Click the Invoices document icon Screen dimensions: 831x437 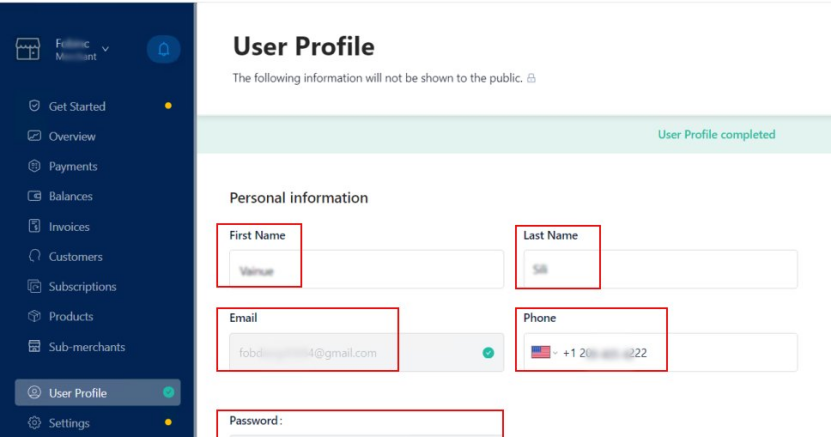click(34, 226)
